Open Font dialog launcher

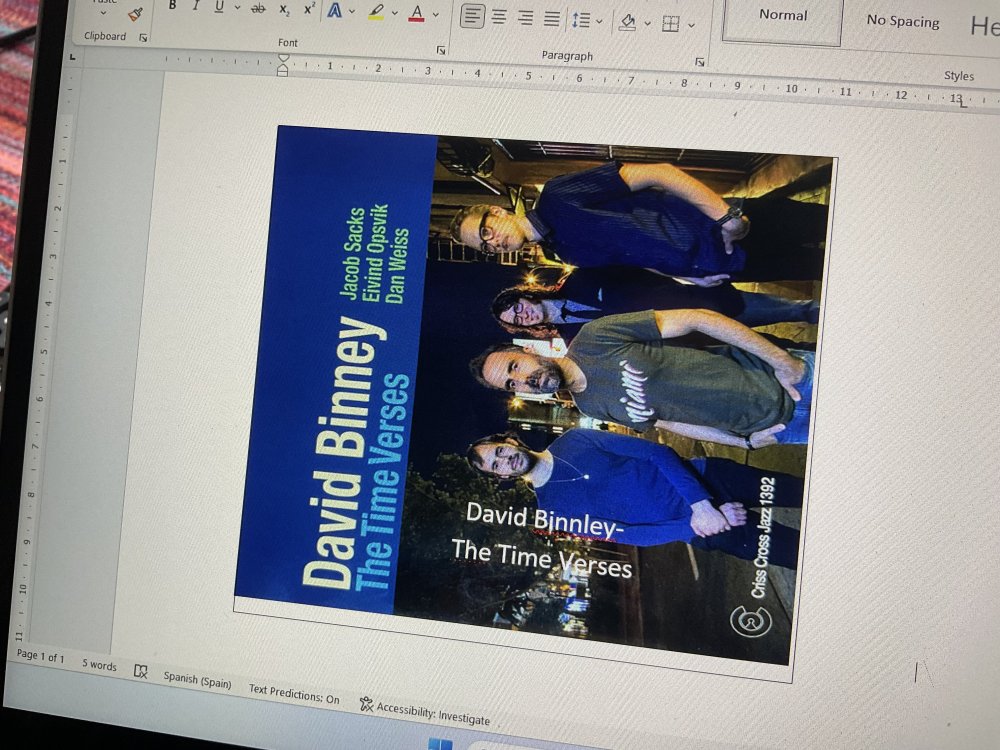click(441, 50)
